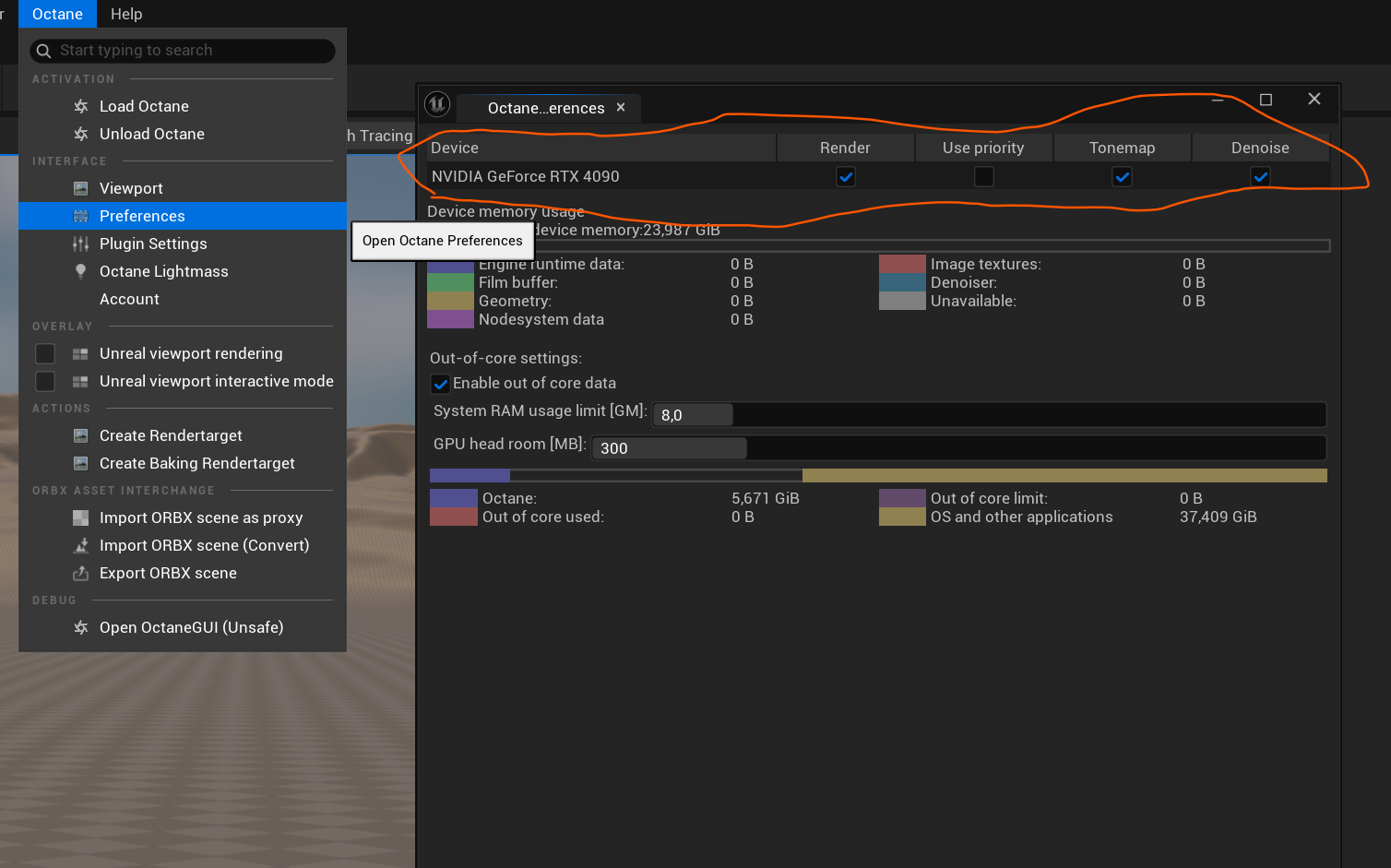Enable Use priority for the RTX 4090
This screenshot has width=1391, height=868.
click(x=984, y=176)
